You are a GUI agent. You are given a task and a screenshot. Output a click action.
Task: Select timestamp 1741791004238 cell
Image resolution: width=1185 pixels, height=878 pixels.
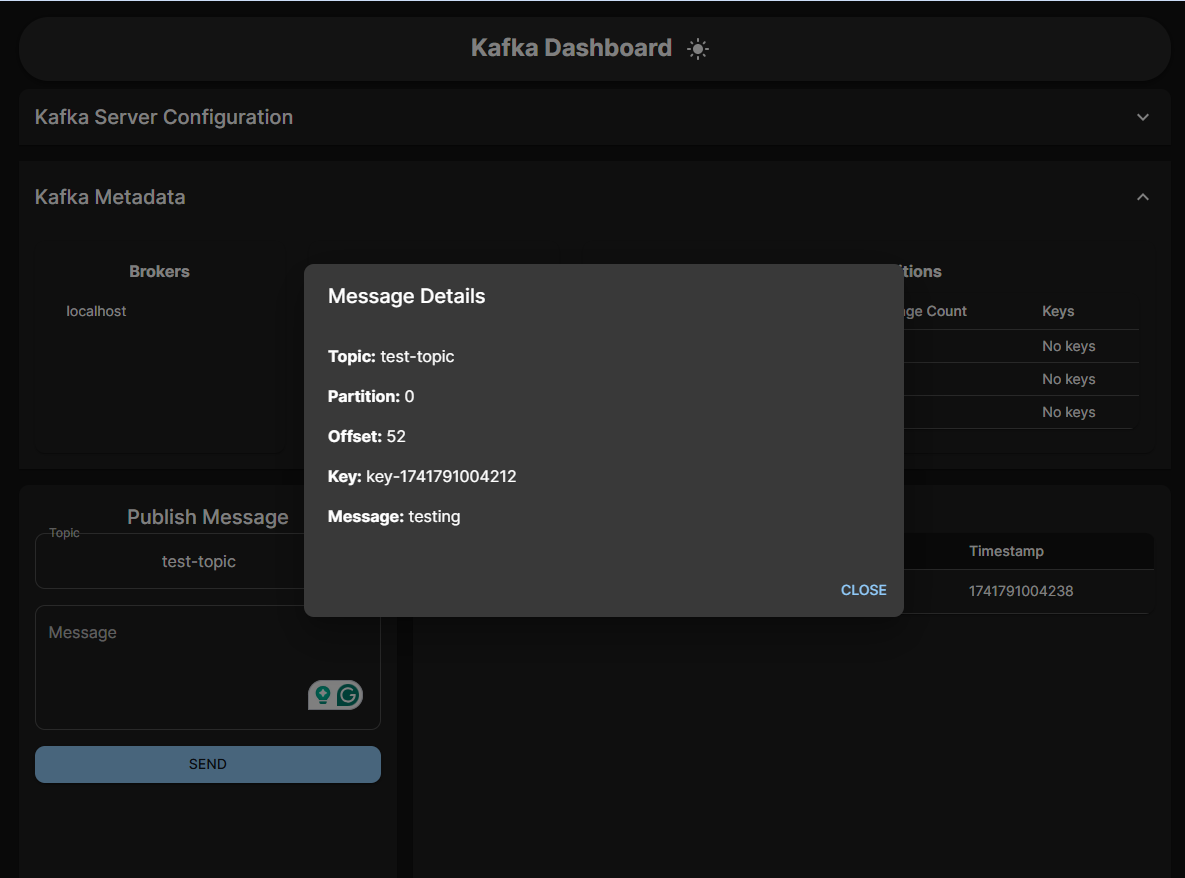[1020, 591]
